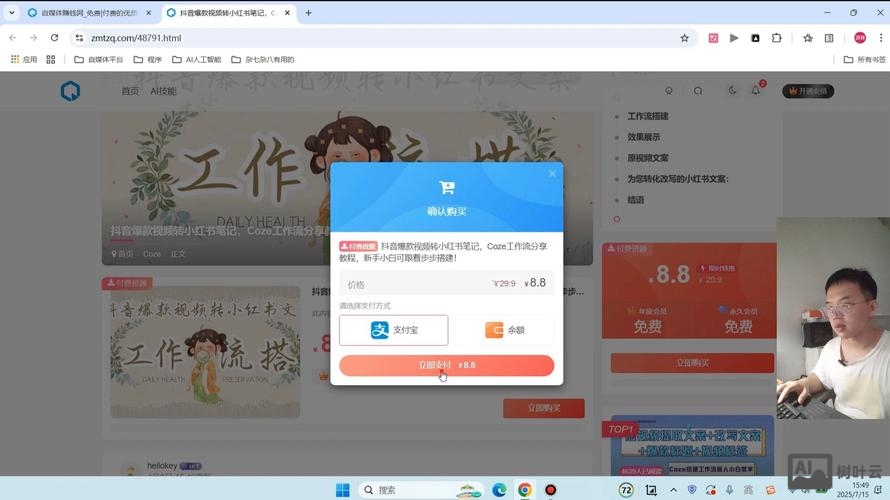Open the 首页 navigation item
Viewport: 890px width, 500px height.
[130, 91]
